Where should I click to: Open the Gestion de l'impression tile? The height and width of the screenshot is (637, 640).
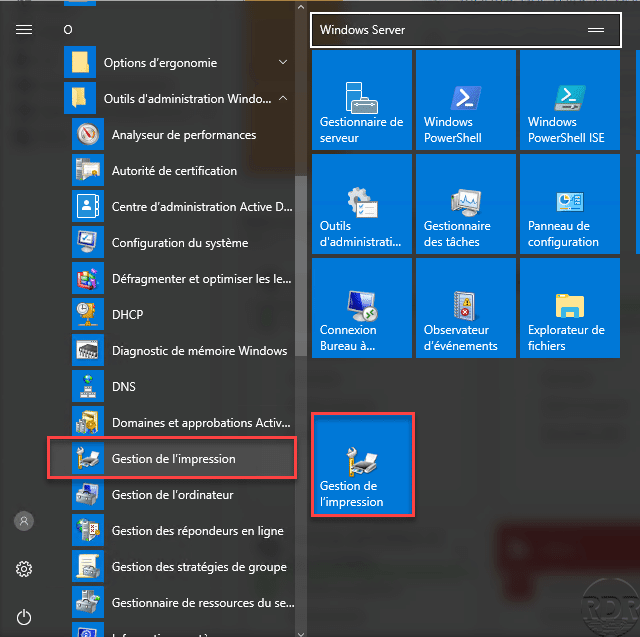pyautogui.click(x=362, y=464)
